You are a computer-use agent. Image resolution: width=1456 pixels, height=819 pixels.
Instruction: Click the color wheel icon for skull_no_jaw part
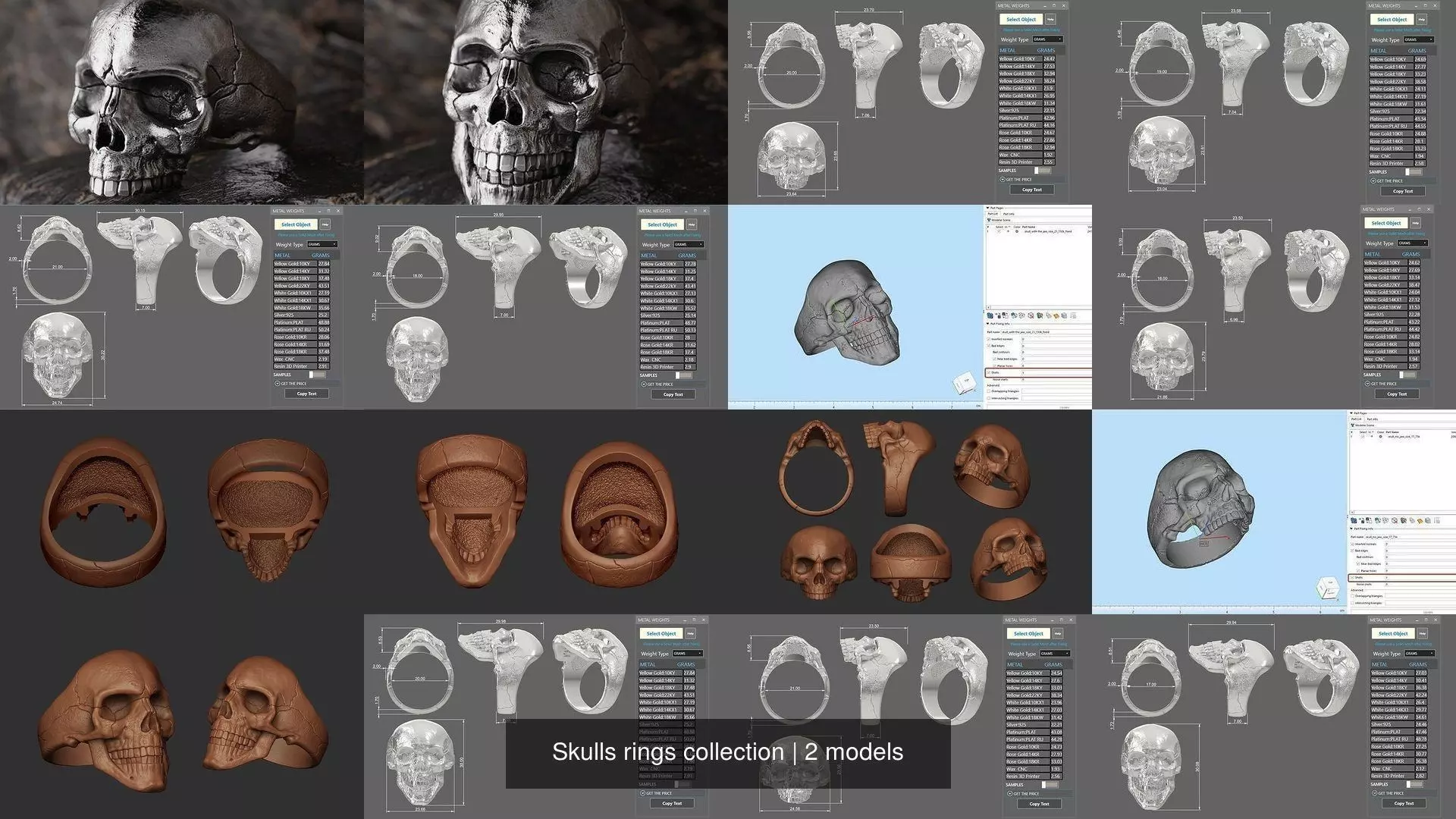pyautogui.click(x=1381, y=437)
